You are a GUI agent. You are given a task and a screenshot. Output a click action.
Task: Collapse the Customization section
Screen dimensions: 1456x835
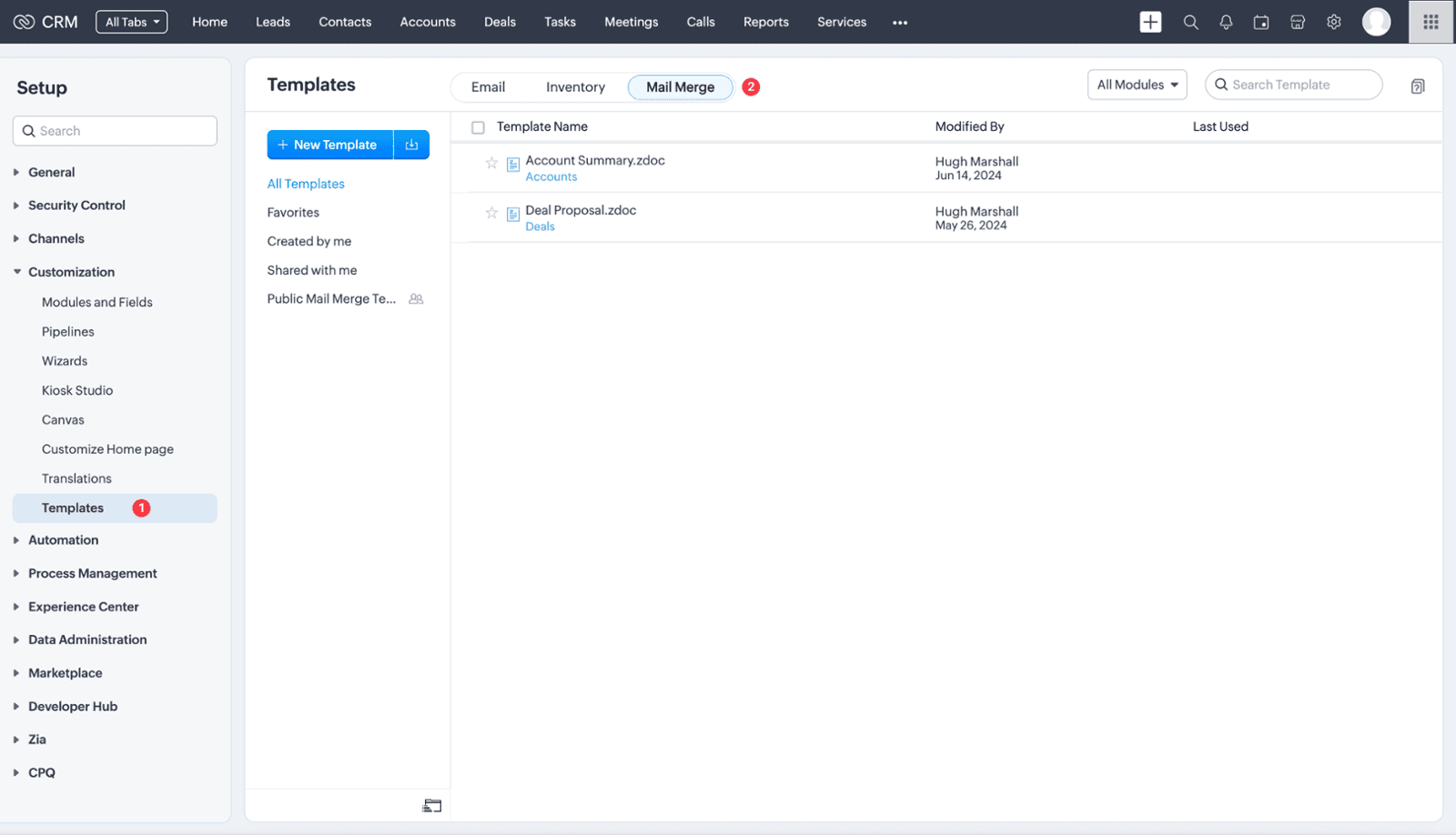click(x=71, y=272)
